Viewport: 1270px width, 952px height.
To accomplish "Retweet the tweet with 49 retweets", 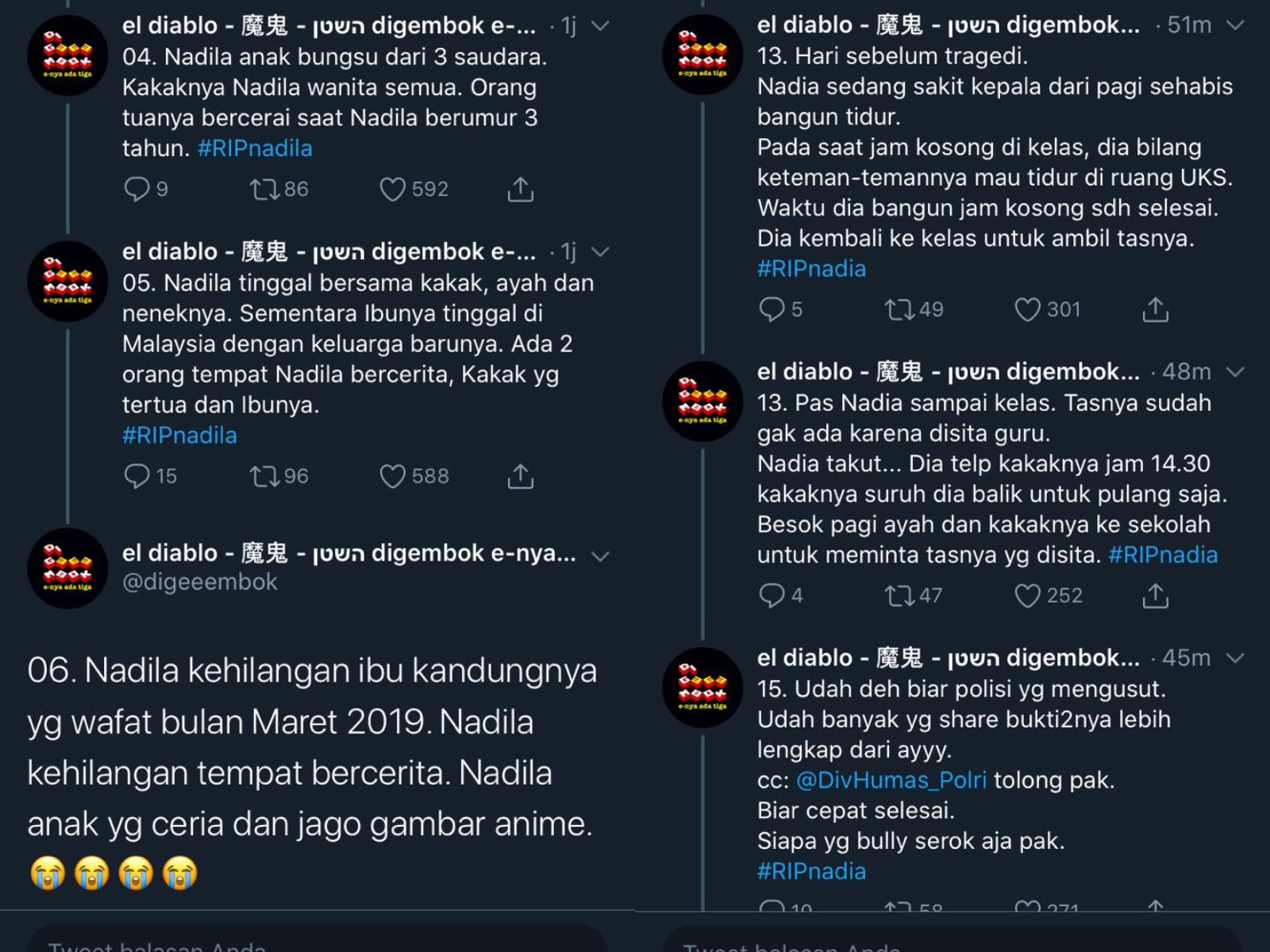I will click(899, 309).
